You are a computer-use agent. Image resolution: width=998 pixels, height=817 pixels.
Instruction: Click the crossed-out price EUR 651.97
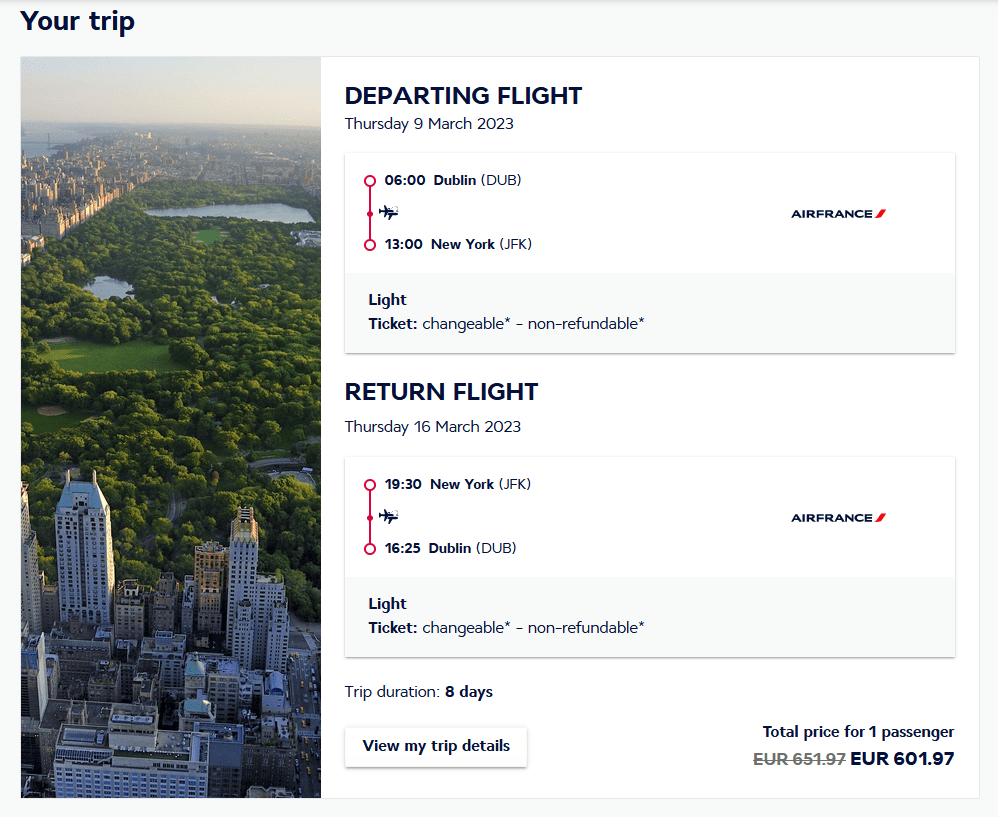click(x=799, y=759)
